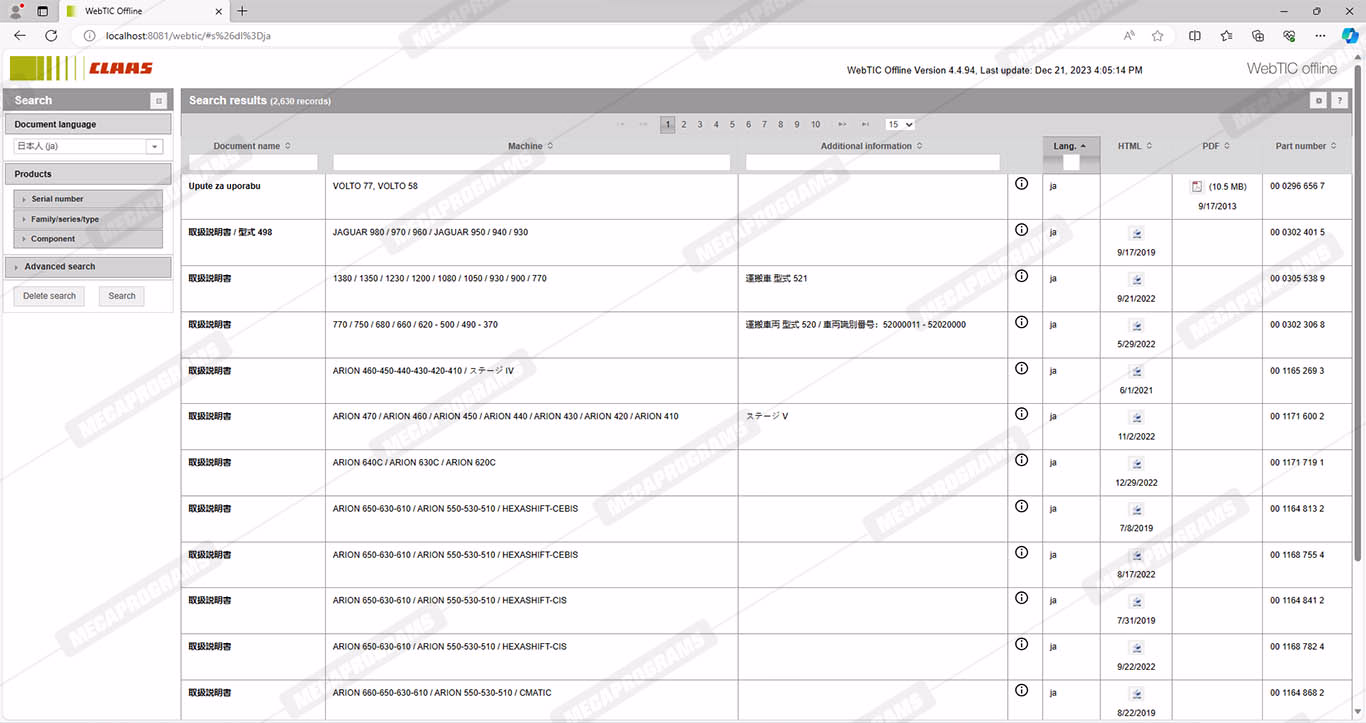View info icon for part 00 0305 538 9
Screen dimensions: 1366x723
click(x=1021, y=276)
